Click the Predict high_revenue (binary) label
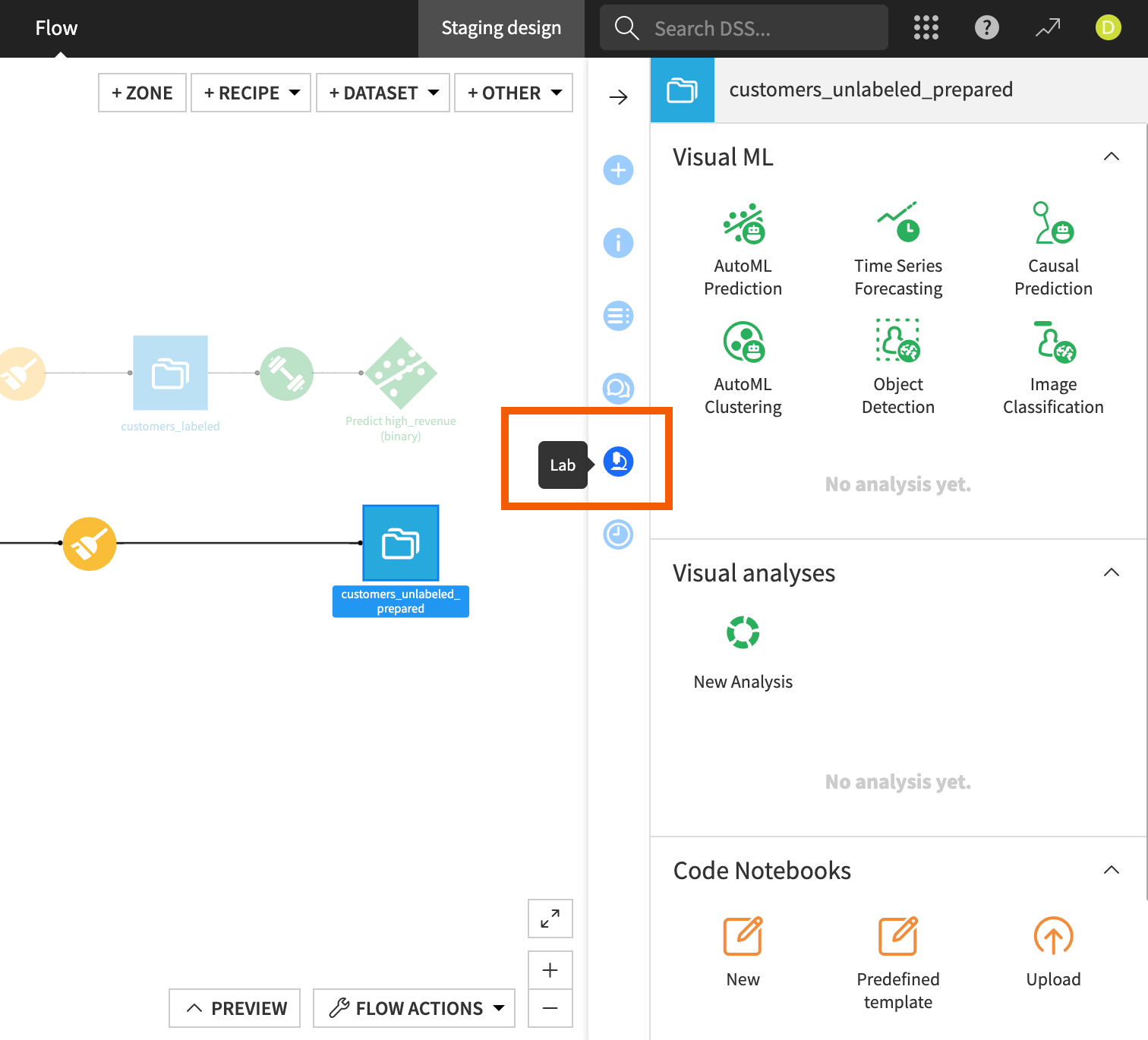The width and height of the screenshot is (1148, 1040). 401,429
